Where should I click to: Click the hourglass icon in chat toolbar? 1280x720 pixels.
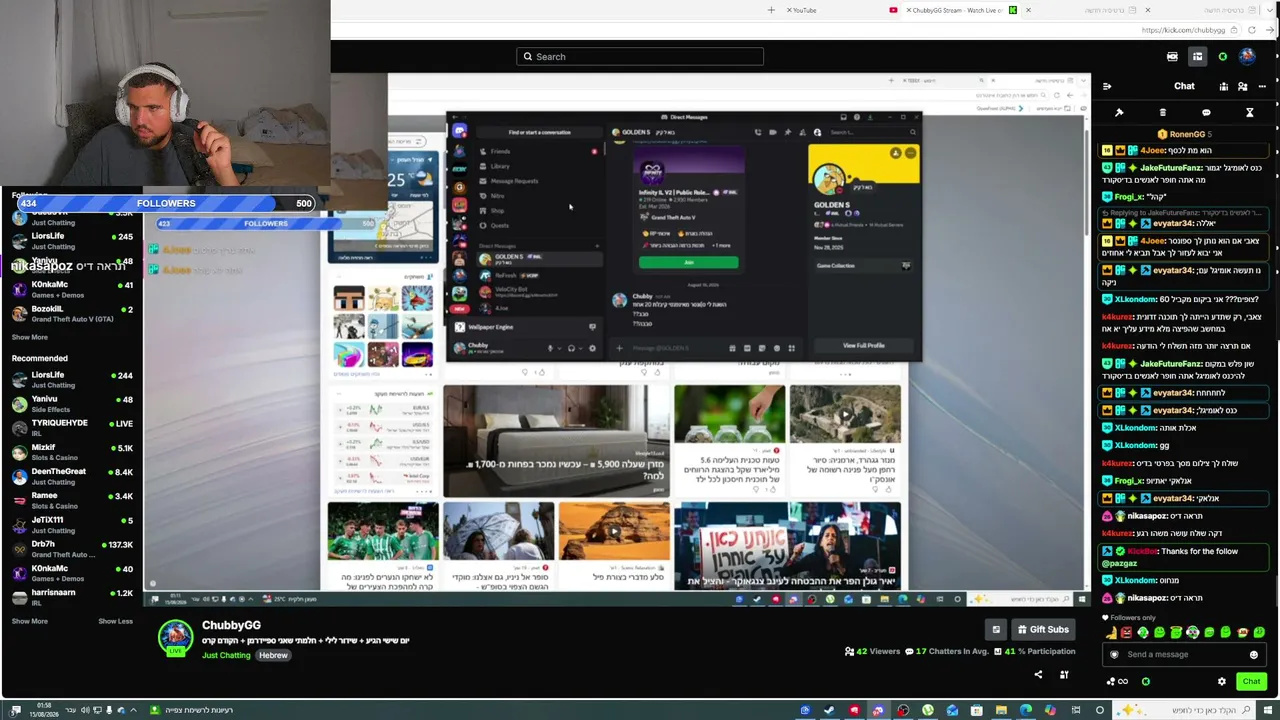click(1249, 113)
